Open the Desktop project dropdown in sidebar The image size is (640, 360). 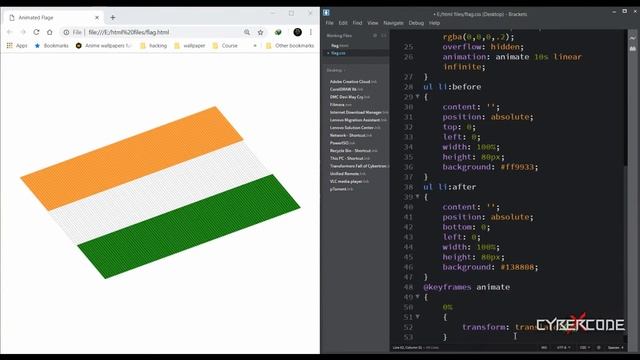(336, 70)
